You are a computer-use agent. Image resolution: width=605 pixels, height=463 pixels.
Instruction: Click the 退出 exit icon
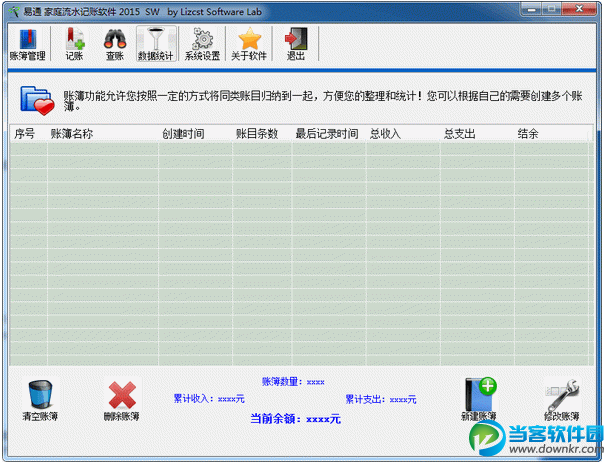[x=296, y=44]
